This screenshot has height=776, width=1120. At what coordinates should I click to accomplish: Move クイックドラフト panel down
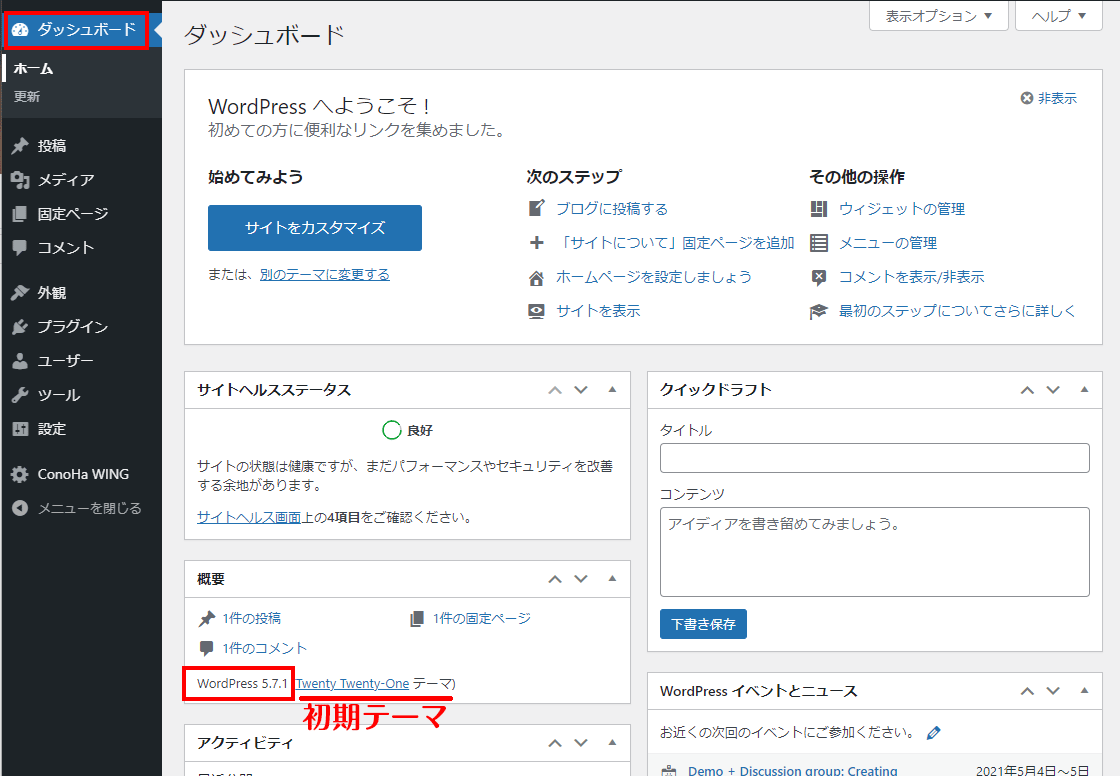pyautogui.click(x=1053, y=390)
